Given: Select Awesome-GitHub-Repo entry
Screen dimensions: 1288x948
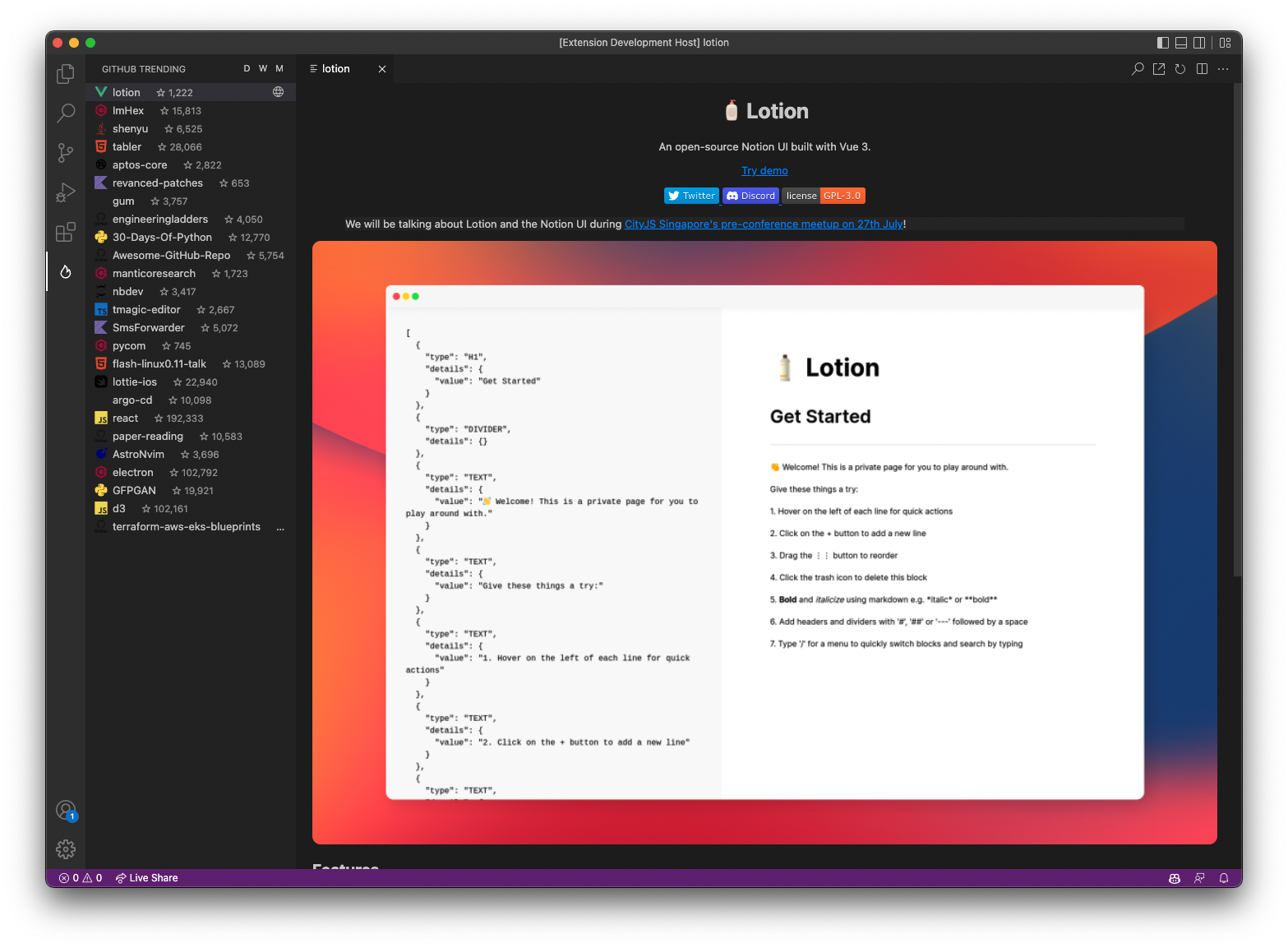Looking at the screenshot, I should coord(191,255).
